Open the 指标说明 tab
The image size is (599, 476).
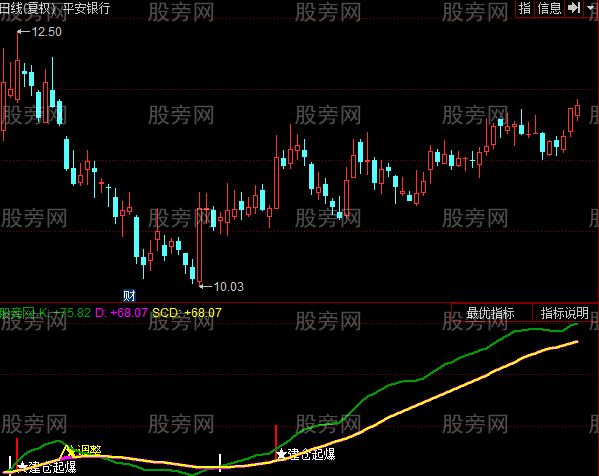[x=564, y=313]
